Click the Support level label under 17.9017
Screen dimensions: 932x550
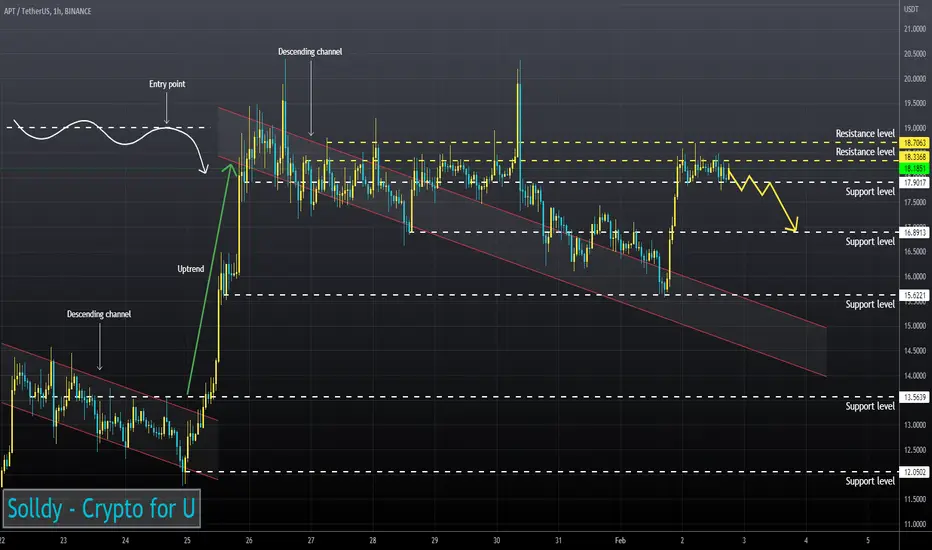point(870,192)
